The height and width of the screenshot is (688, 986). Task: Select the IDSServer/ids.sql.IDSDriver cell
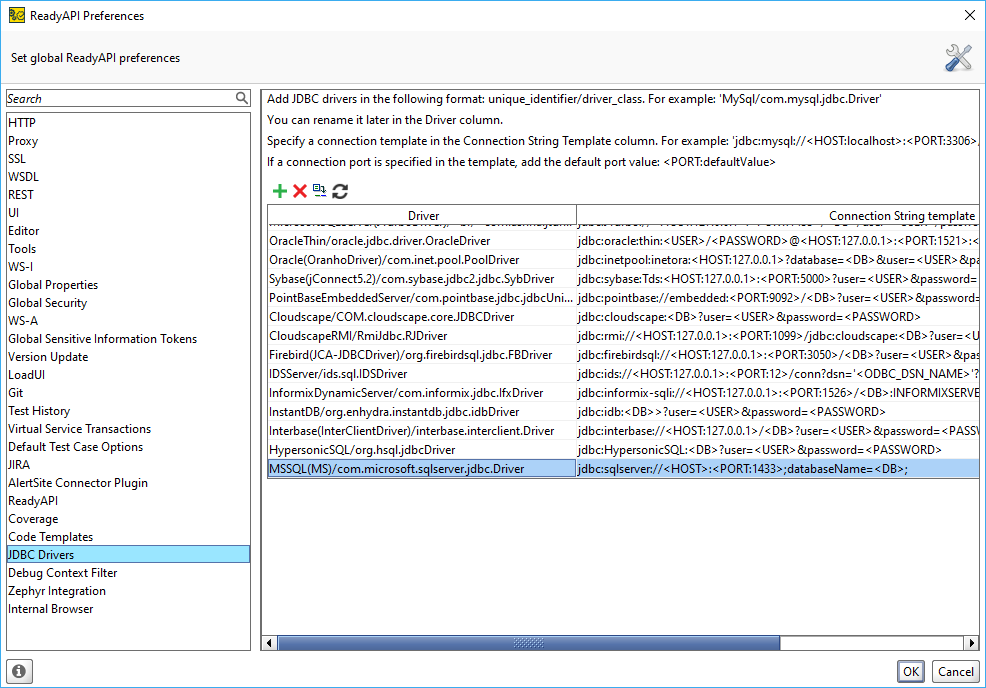pos(422,374)
